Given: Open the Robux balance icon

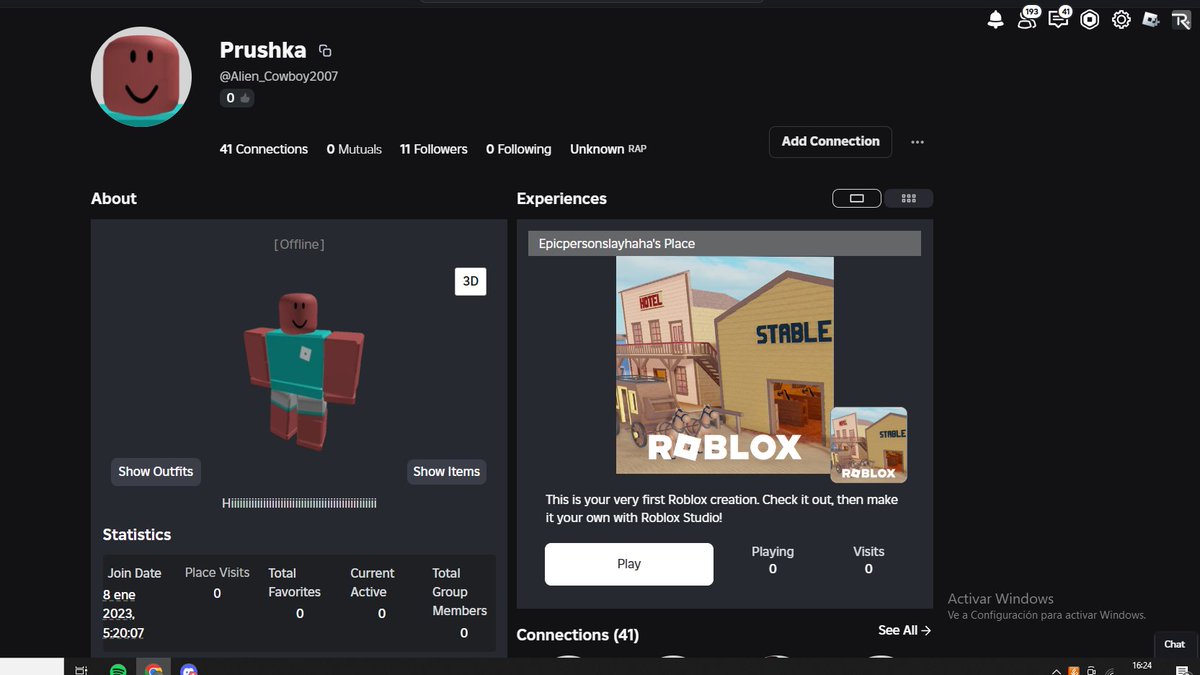Looking at the screenshot, I should click(1090, 19).
